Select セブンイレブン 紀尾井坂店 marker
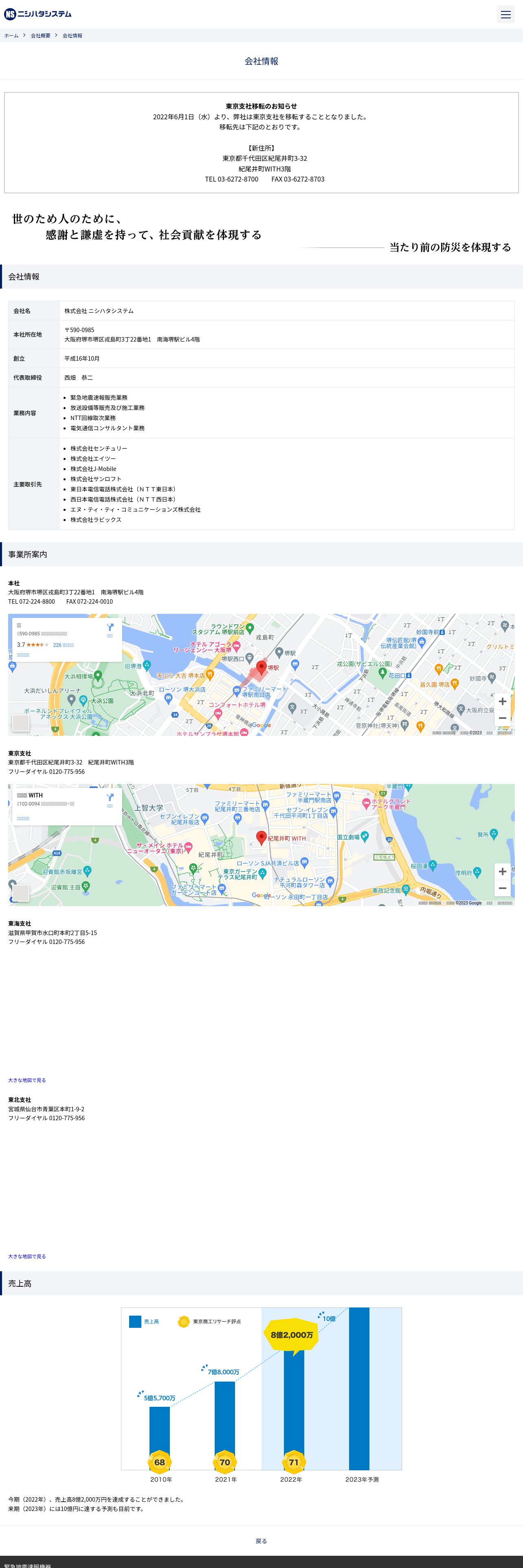 (x=204, y=819)
